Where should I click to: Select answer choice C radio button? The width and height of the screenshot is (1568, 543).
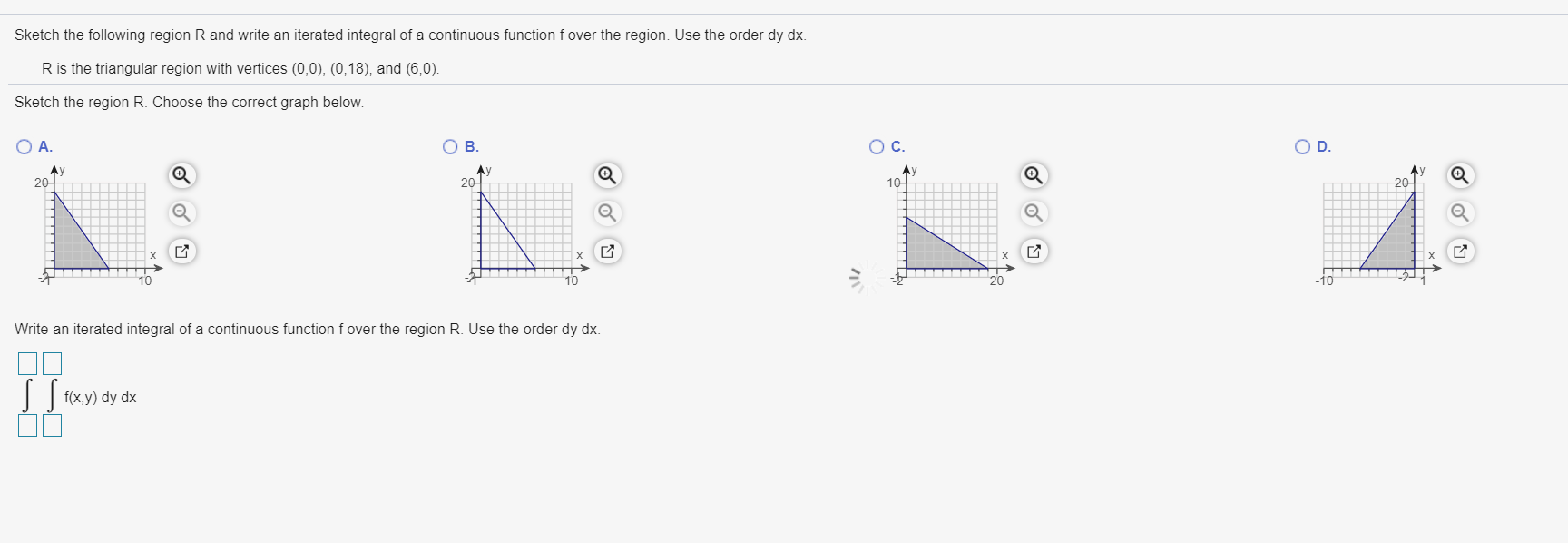(876, 144)
